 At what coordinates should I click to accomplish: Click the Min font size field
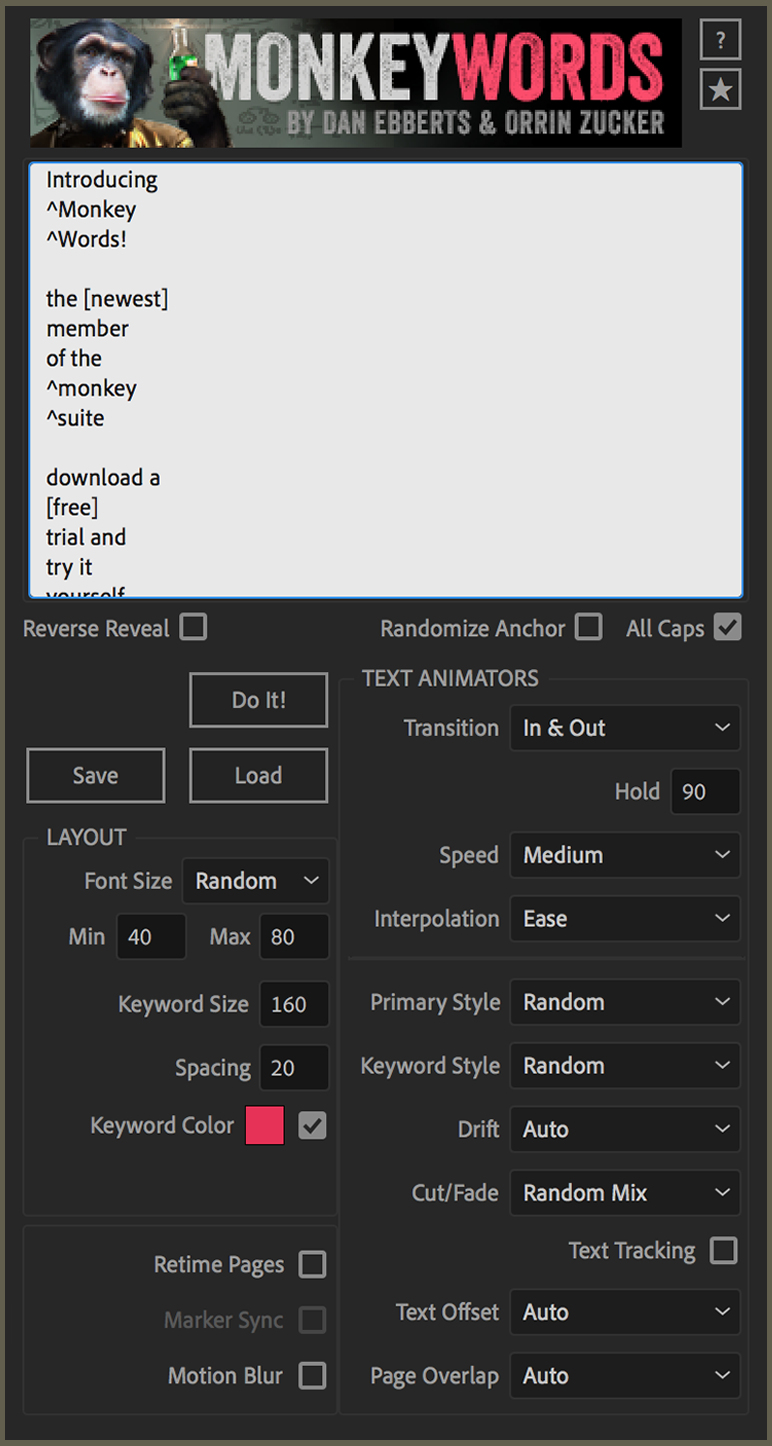point(151,937)
